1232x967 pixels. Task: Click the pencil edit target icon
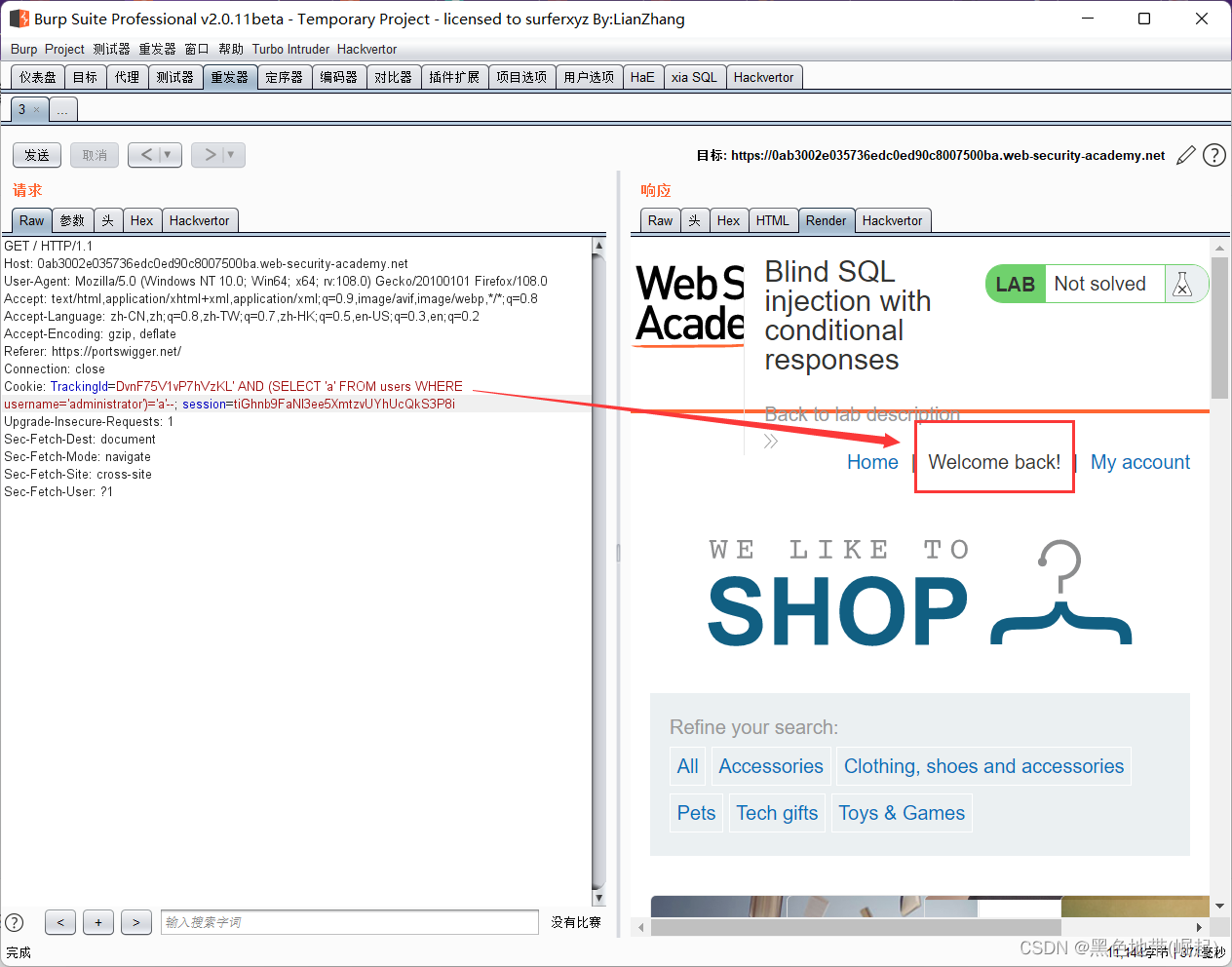[1186, 155]
